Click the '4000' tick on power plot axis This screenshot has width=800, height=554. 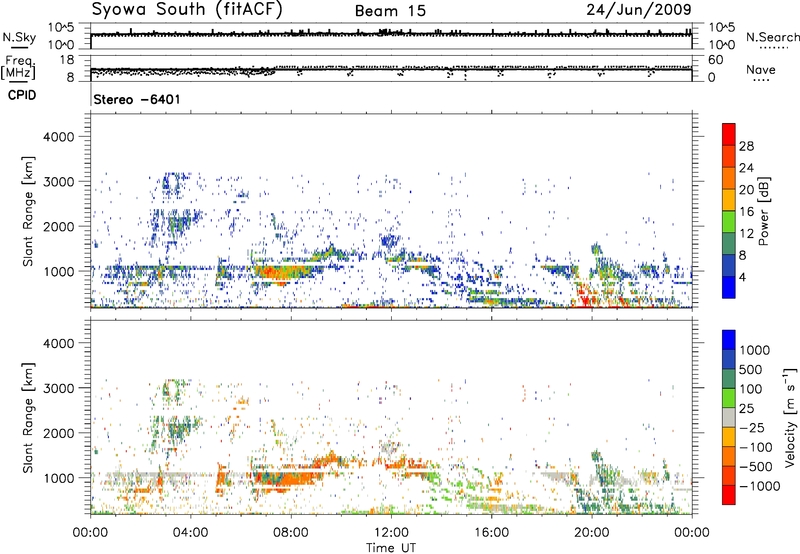click(58, 137)
